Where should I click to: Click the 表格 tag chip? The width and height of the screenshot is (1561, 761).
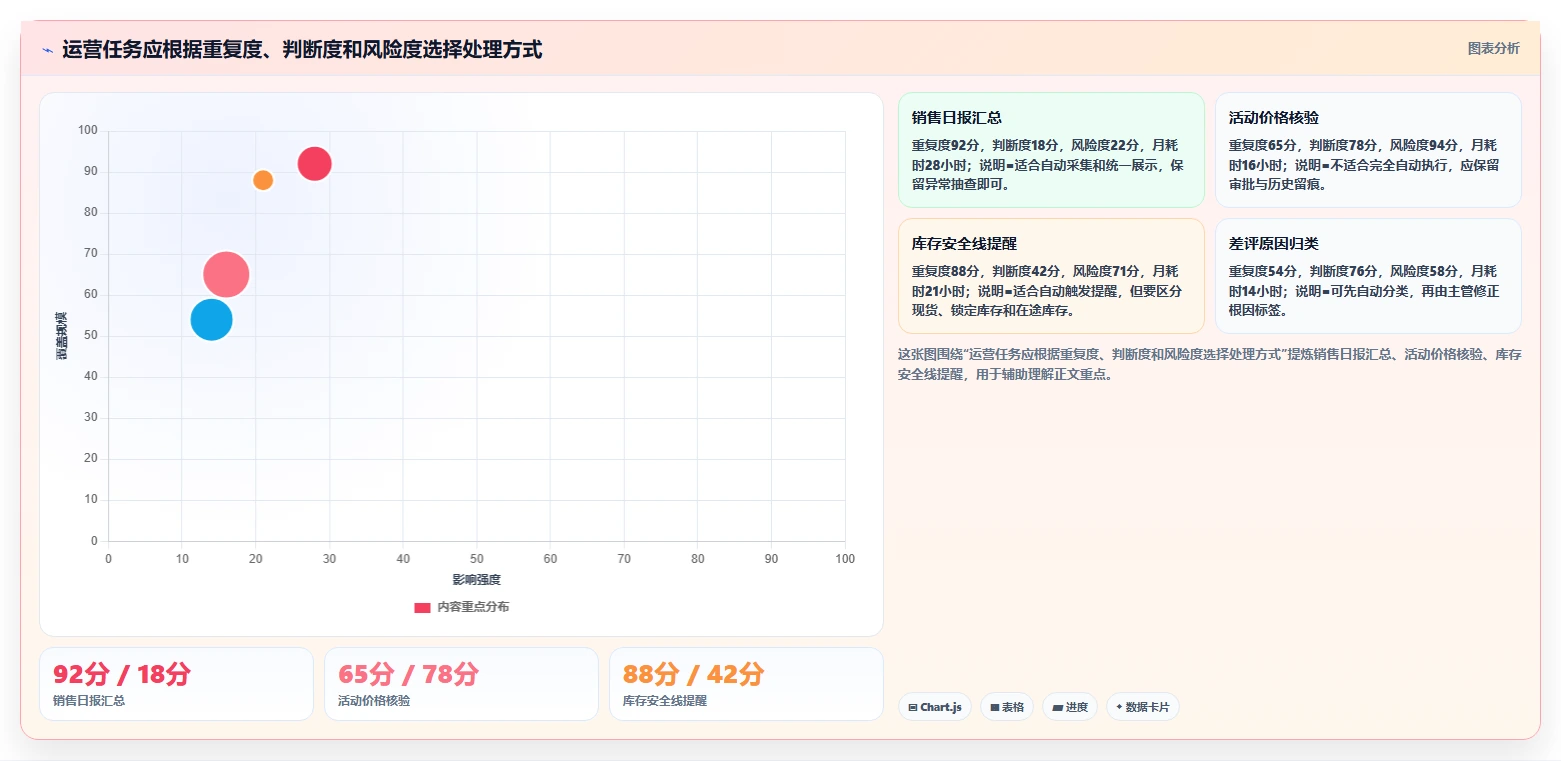pyautogui.click(x=1007, y=707)
